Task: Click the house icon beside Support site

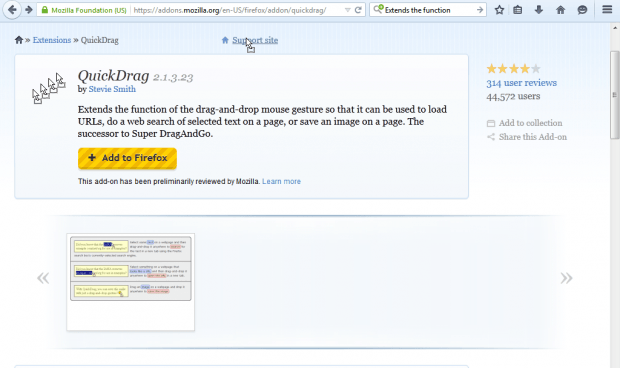Action: [x=225, y=40]
